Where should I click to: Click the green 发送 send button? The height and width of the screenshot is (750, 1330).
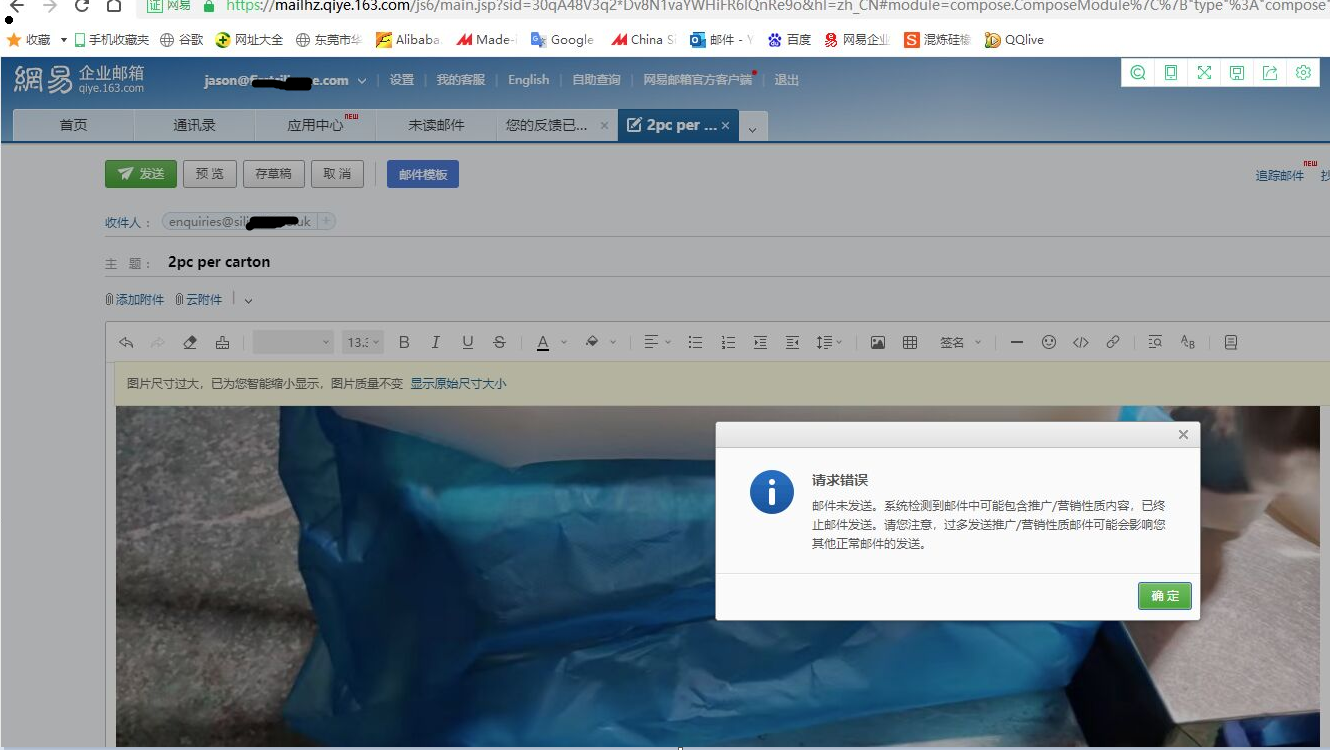tap(141, 173)
